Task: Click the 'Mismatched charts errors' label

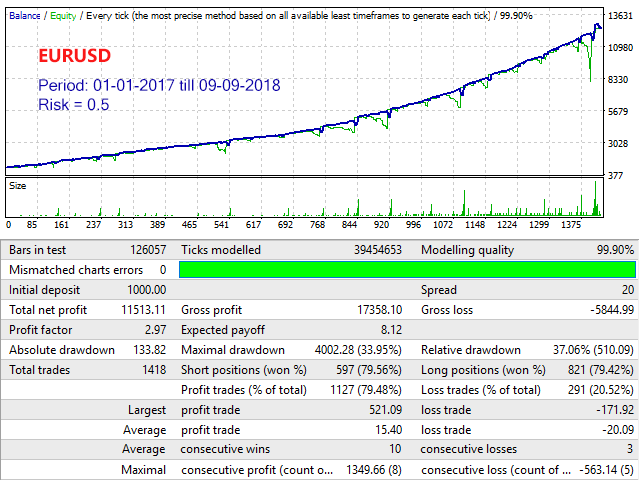Action: click(76, 270)
